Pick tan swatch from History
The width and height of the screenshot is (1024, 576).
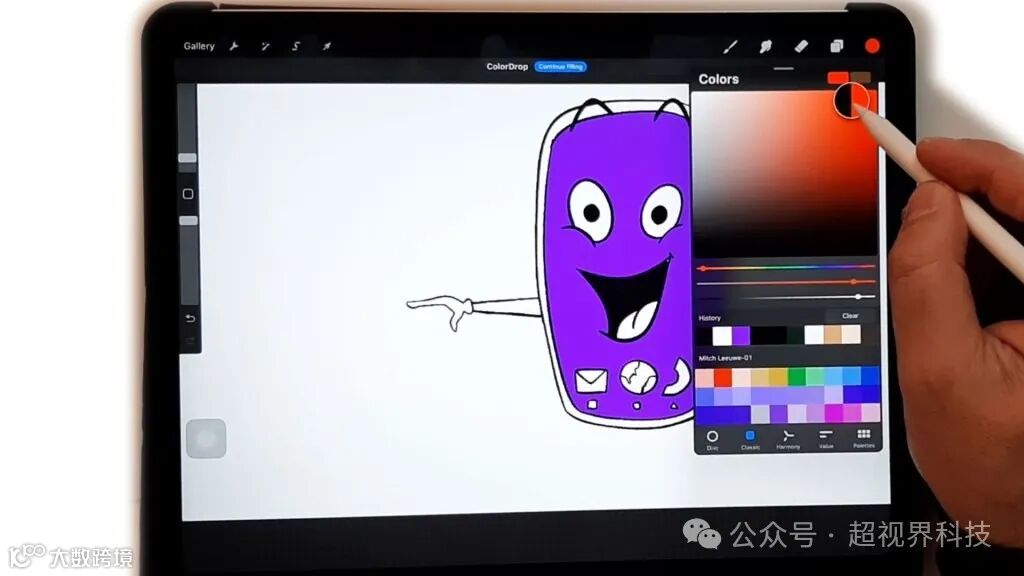832,335
